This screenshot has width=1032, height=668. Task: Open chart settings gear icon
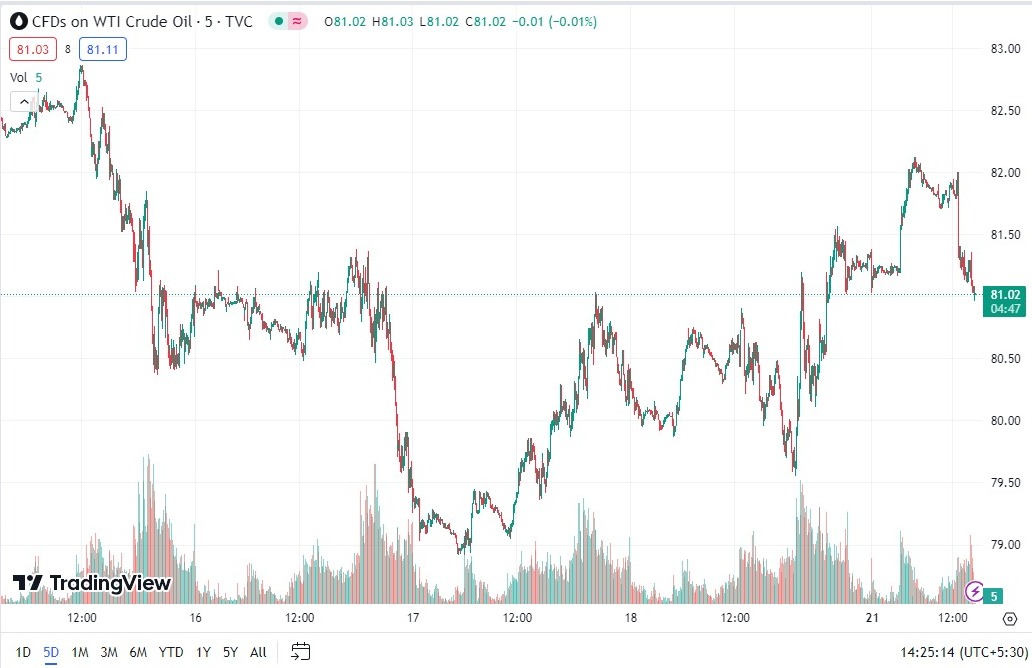point(1009,619)
